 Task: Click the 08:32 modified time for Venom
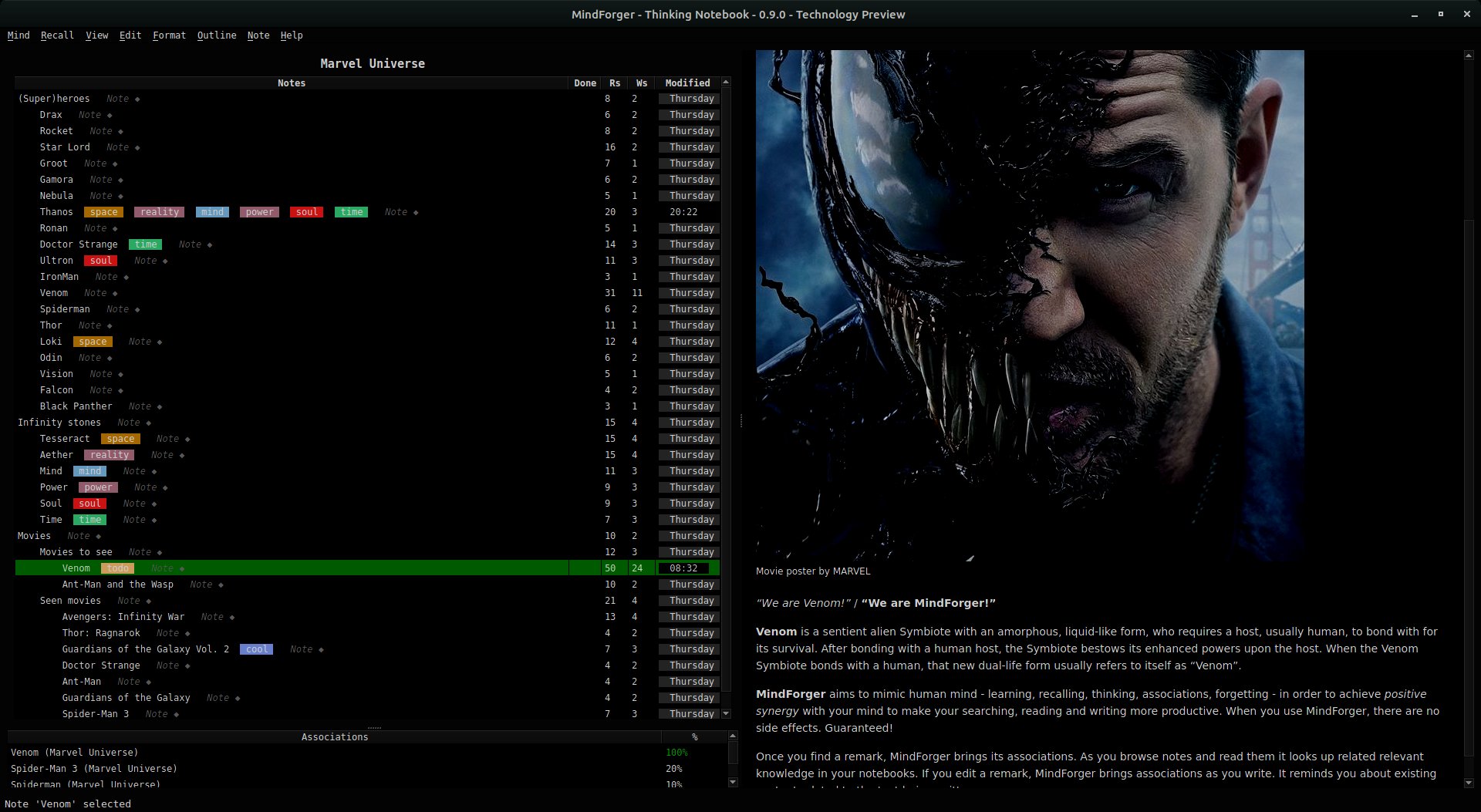tap(683, 568)
